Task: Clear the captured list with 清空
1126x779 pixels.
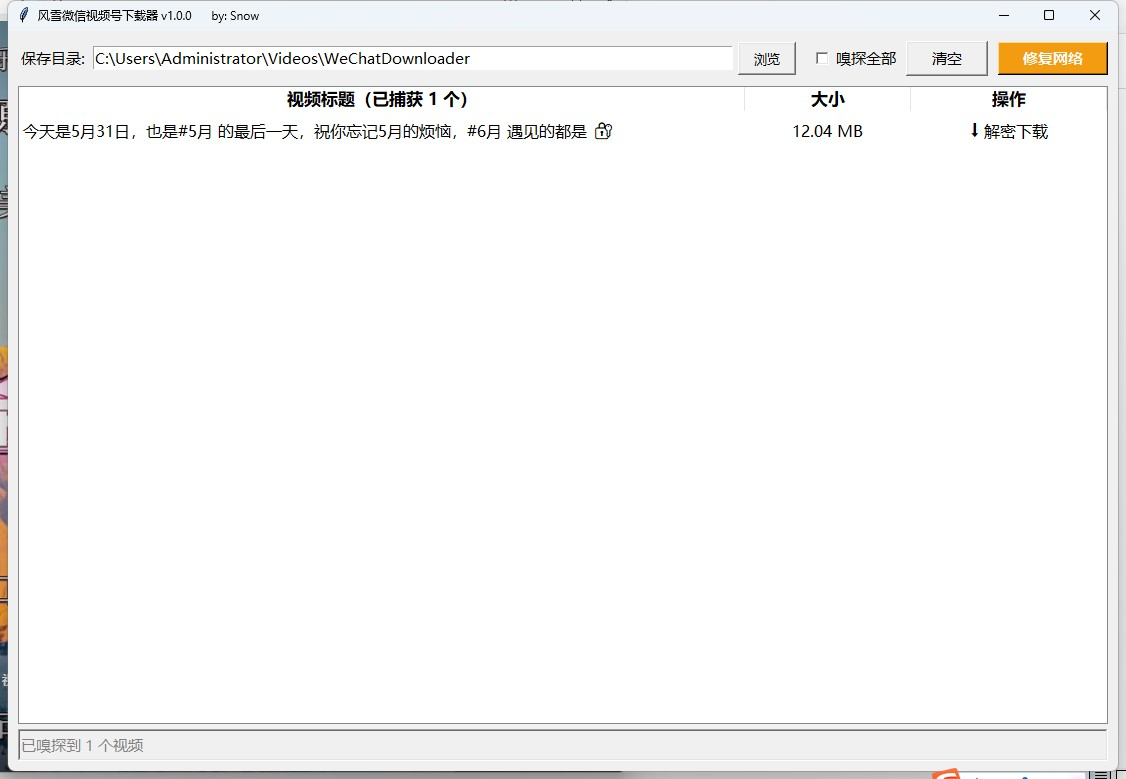Action: coord(946,59)
